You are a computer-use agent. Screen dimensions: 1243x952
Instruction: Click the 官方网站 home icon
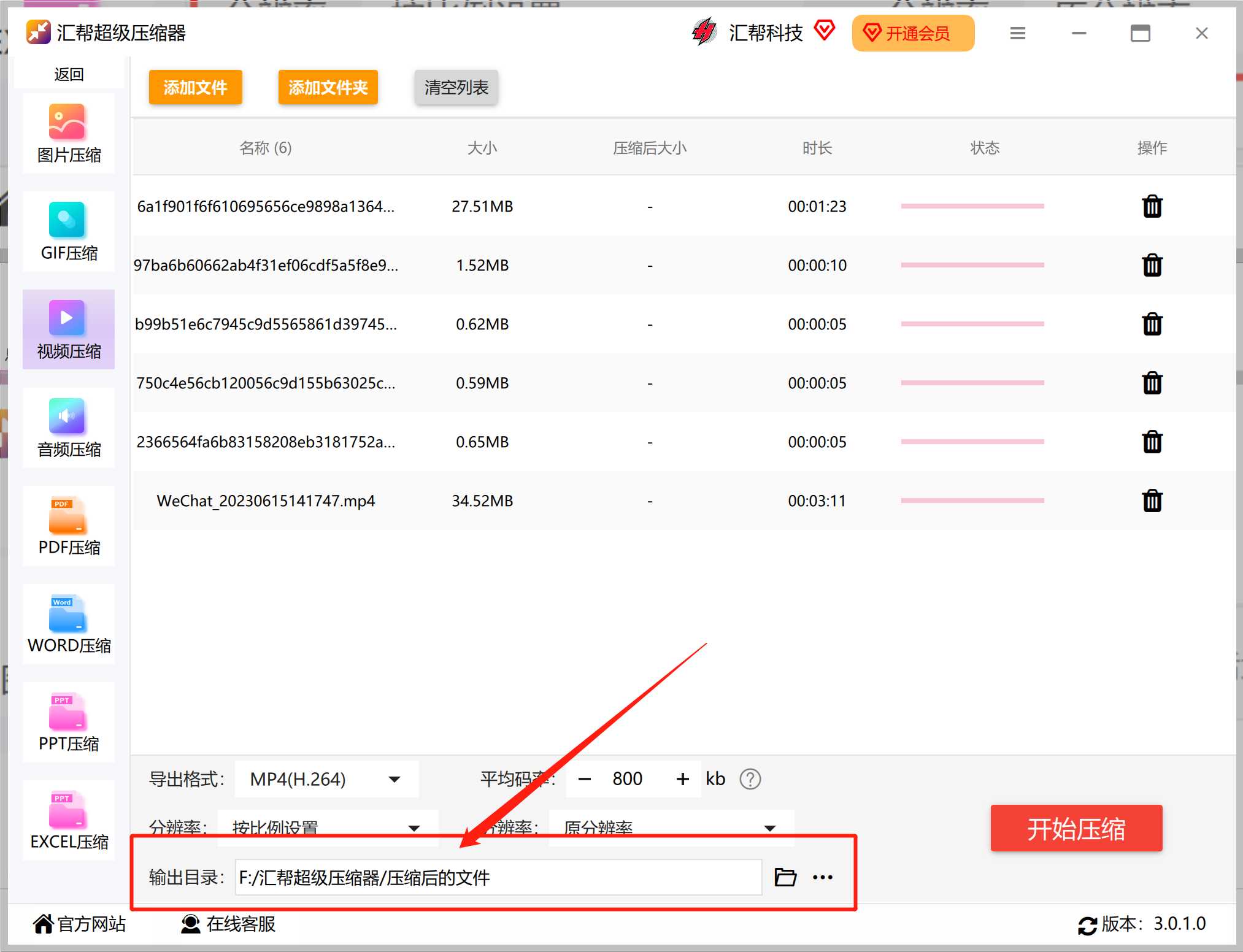tap(43, 923)
